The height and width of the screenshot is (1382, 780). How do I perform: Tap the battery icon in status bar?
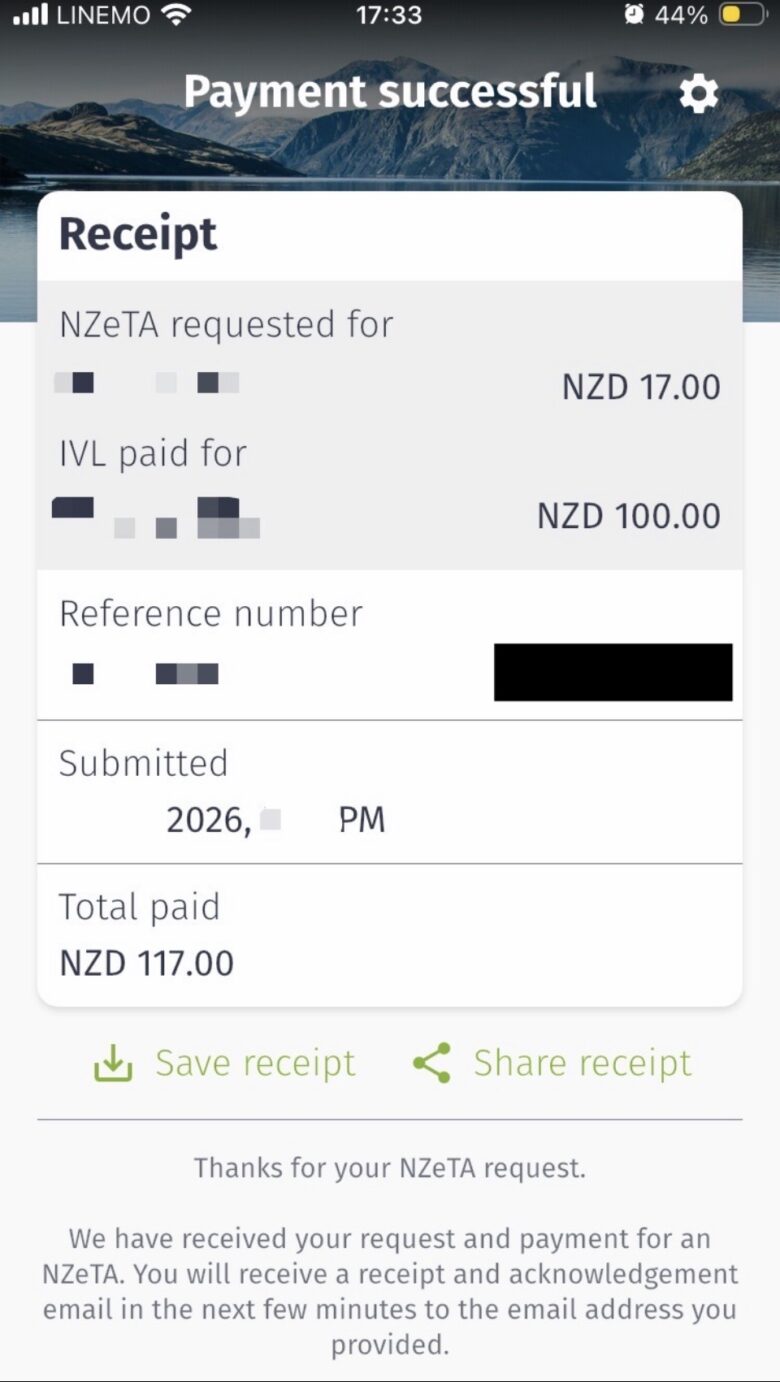click(743, 15)
